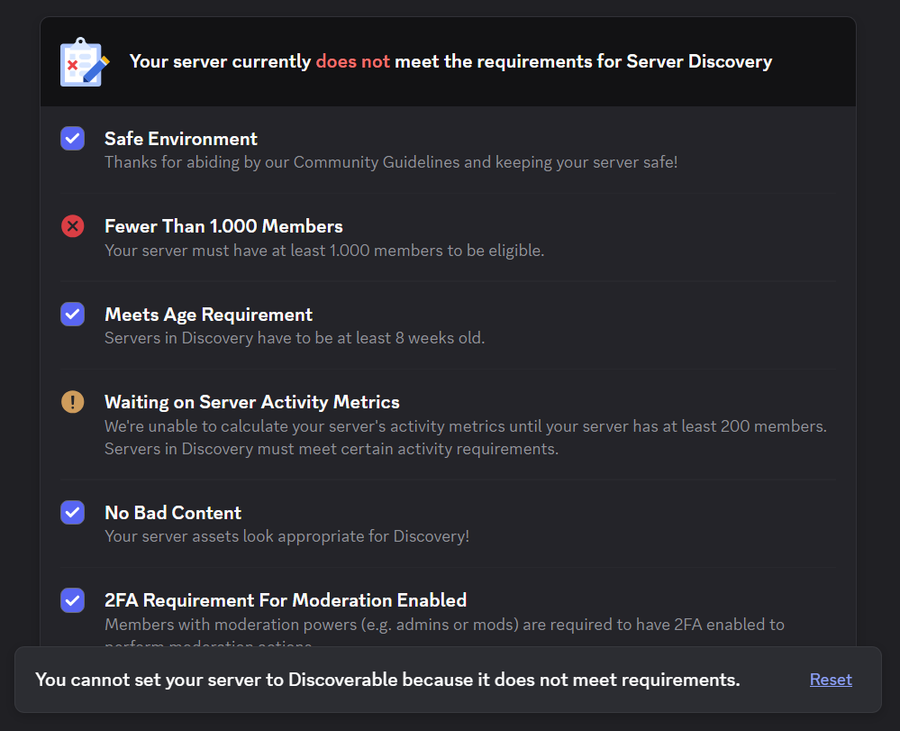Select the Fewer Than 1.000 Members heading
Image resolution: width=900 pixels, height=731 pixels.
pyautogui.click(x=224, y=227)
